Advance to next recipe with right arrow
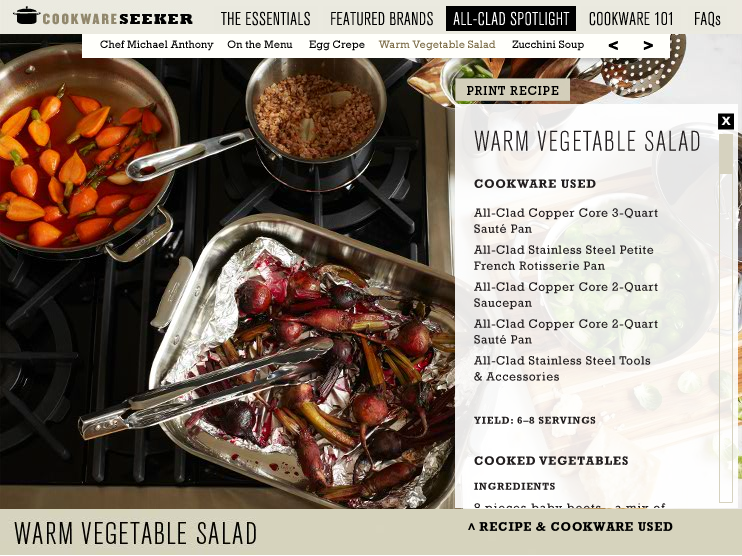742x556 pixels. [648, 45]
